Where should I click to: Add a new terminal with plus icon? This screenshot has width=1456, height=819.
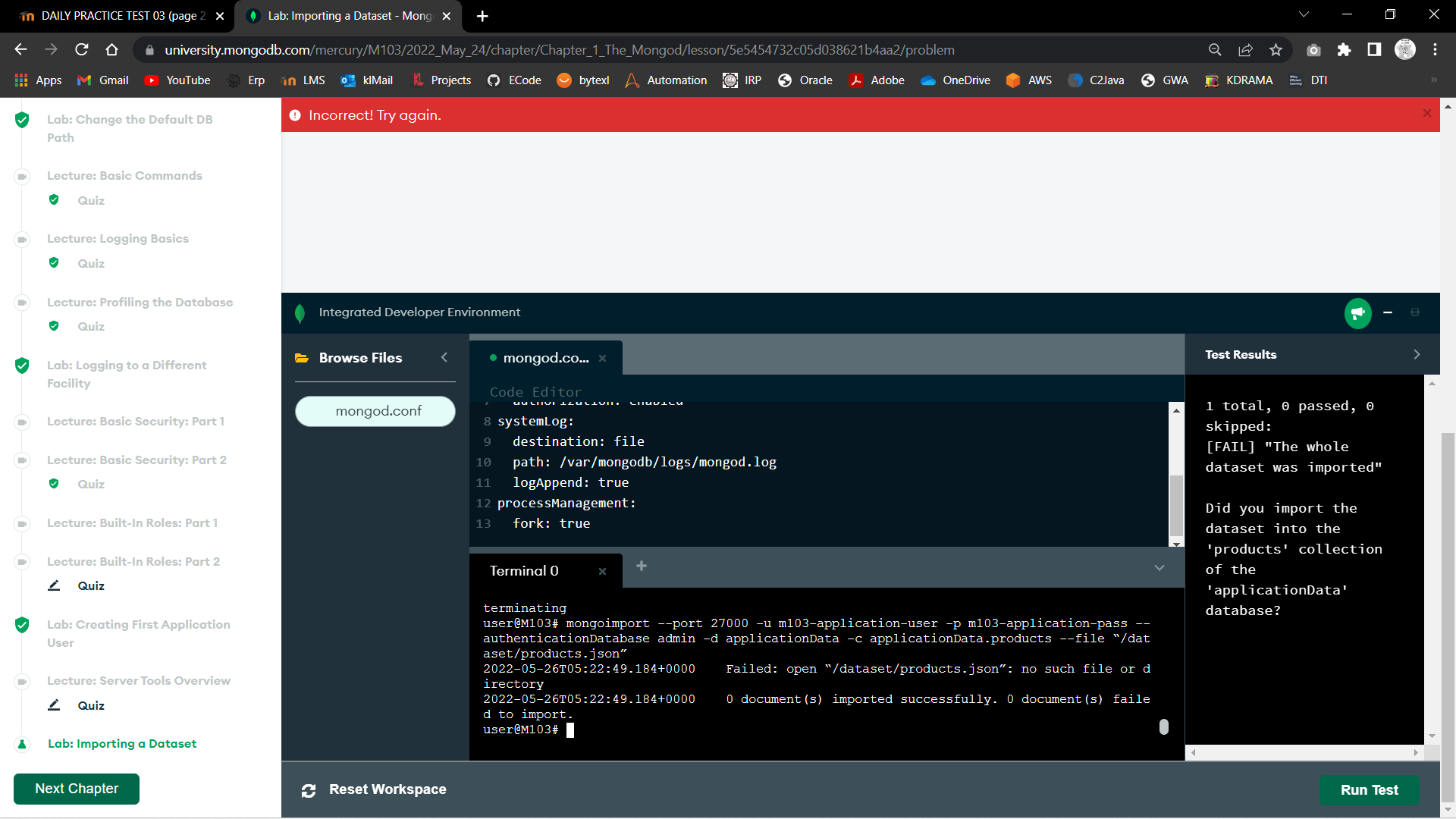(642, 566)
